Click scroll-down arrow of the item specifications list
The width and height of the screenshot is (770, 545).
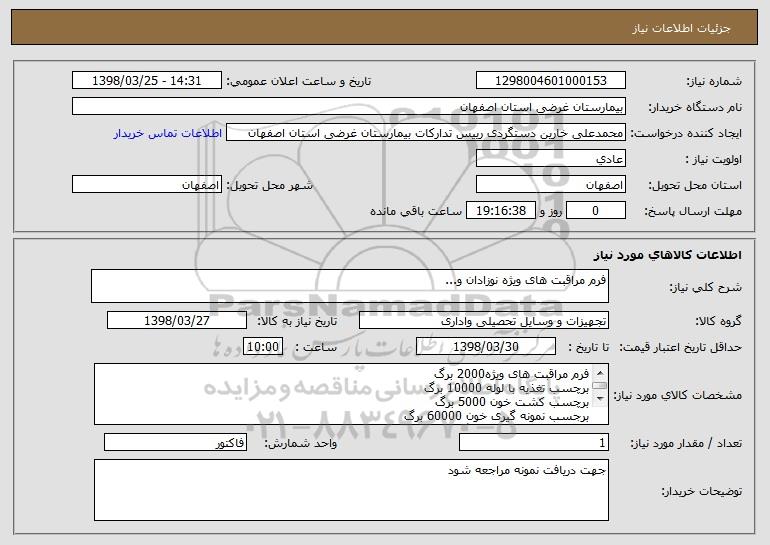600,399
